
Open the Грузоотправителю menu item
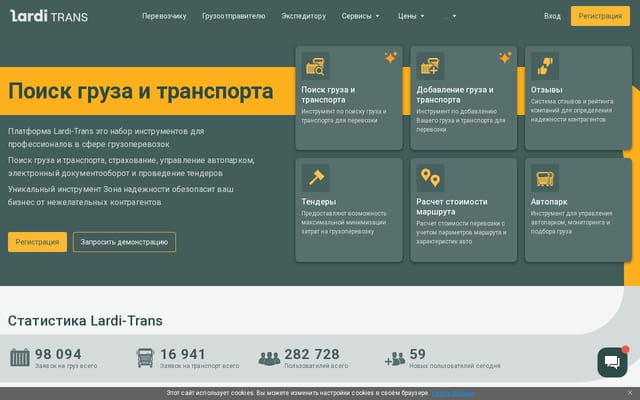233,16
